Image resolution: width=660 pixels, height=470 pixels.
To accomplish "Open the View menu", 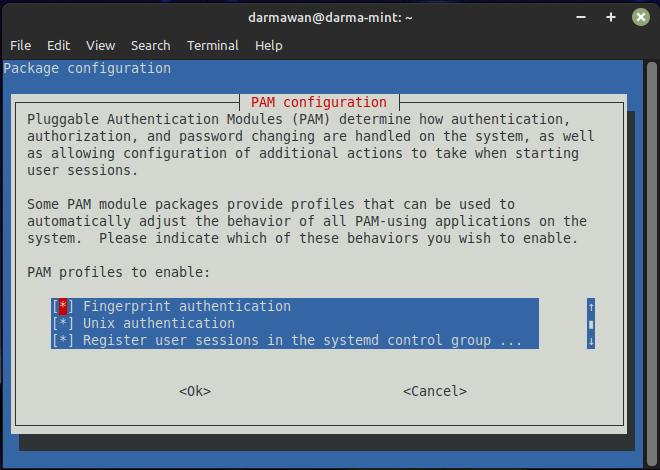I will [x=101, y=45].
